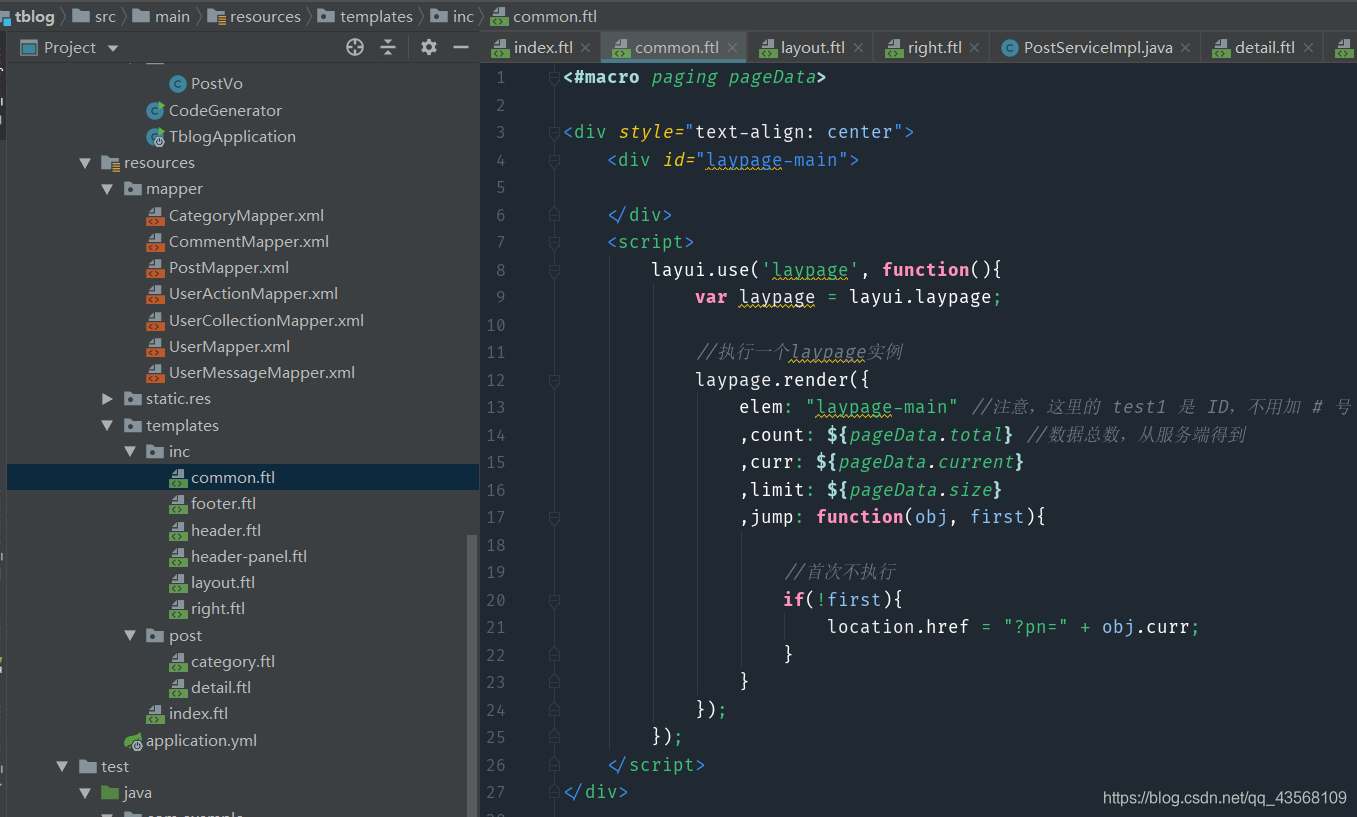Screen dimensions: 1357x817
Task: Fold the macro block at line 1
Action: coord(553,77)
